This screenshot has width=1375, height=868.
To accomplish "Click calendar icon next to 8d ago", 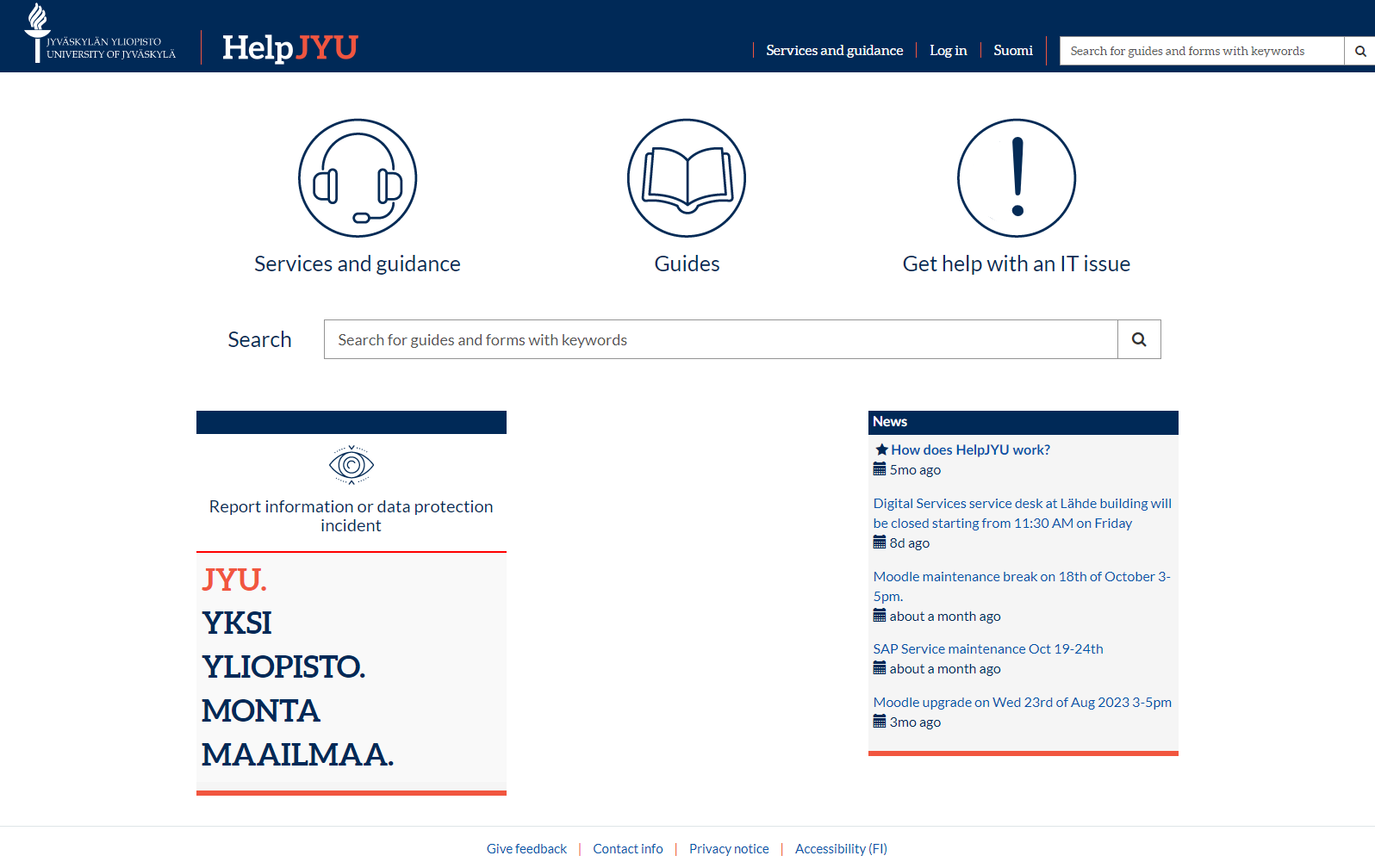I will click(880, 542).
